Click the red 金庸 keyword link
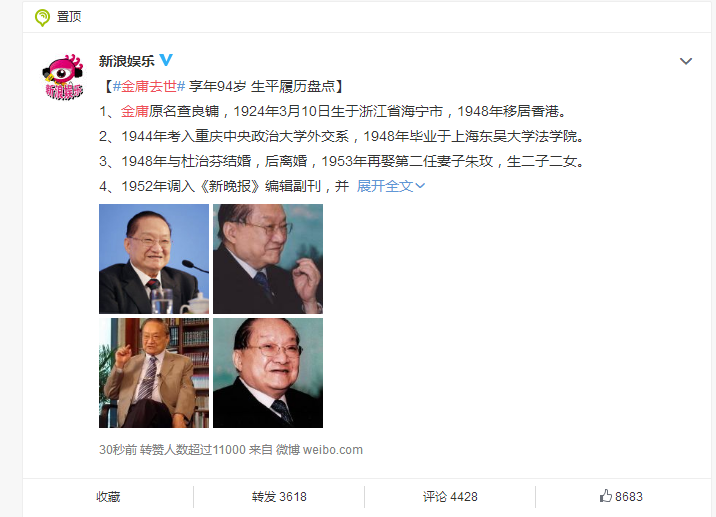The width and height of the screenshot is (716, 517). [x=135, y=111]
